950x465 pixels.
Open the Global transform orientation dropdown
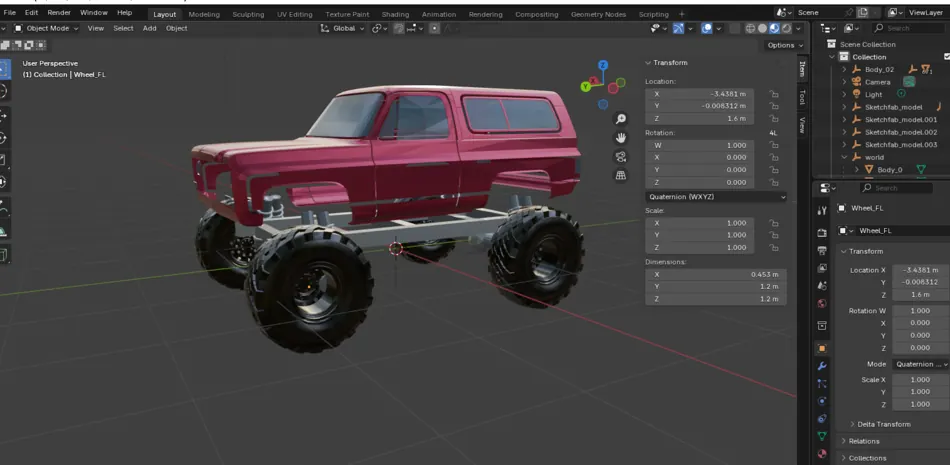343,28
